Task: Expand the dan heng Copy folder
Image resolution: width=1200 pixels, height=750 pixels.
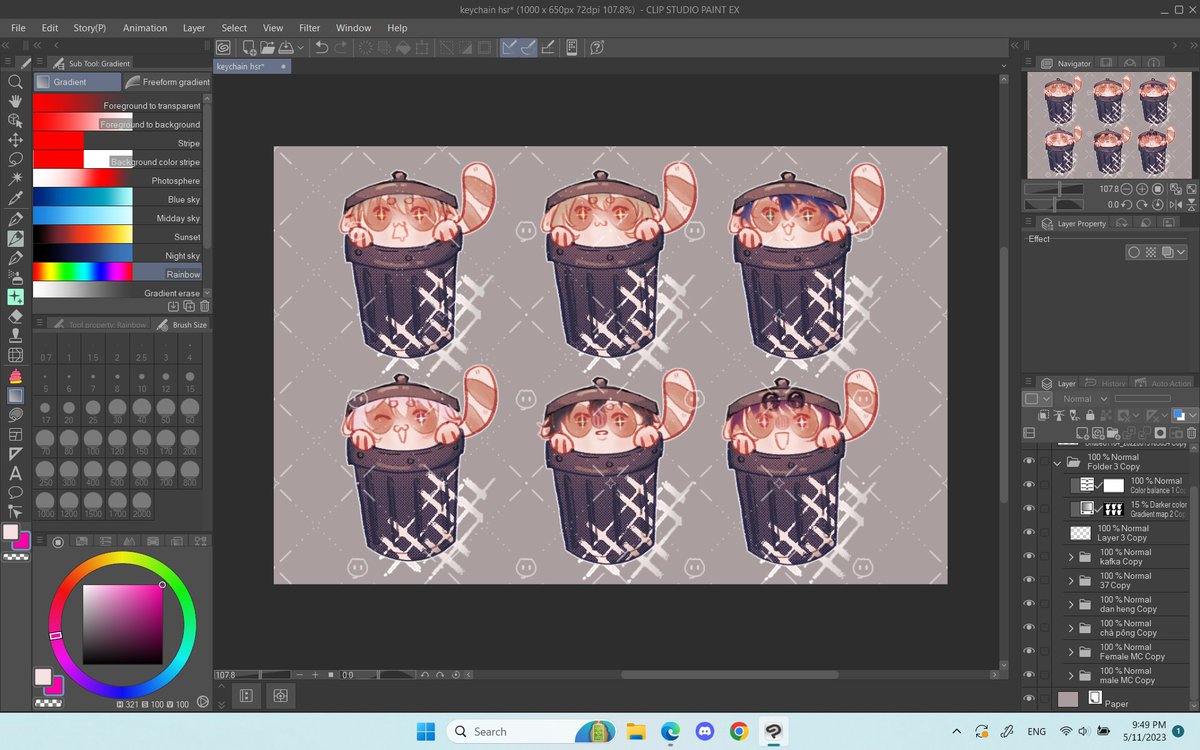Action: coord(1071,605)
